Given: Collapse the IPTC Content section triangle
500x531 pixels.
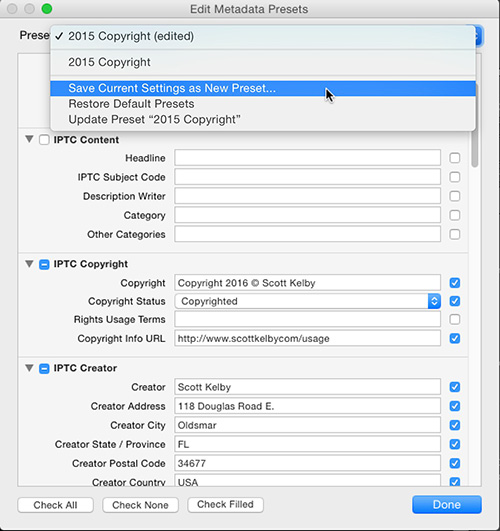Looking at the screenshot, I should 29,139.
